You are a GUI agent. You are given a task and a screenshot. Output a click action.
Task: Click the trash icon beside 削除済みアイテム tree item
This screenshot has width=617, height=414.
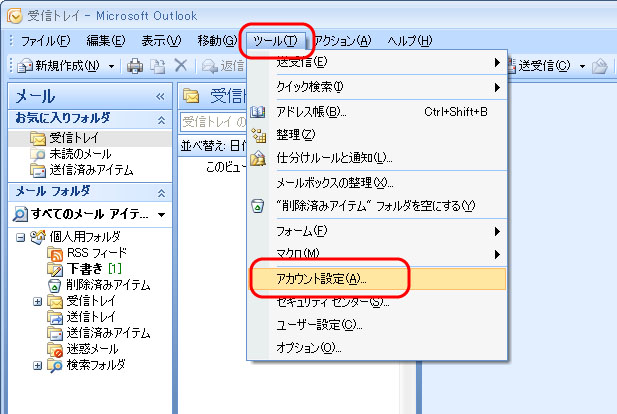coord(55,286)
